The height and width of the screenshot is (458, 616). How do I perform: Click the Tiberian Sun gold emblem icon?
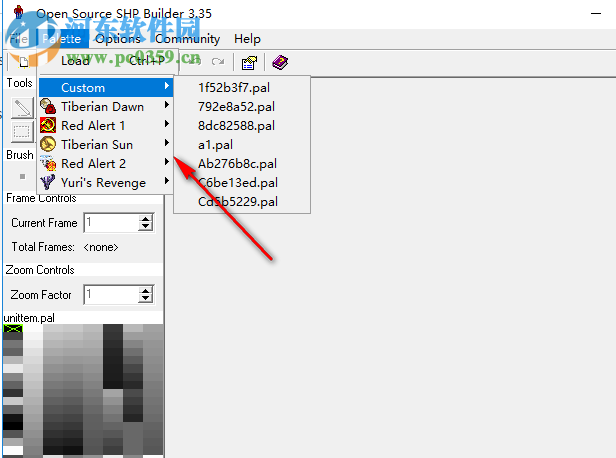coord(48,144)
